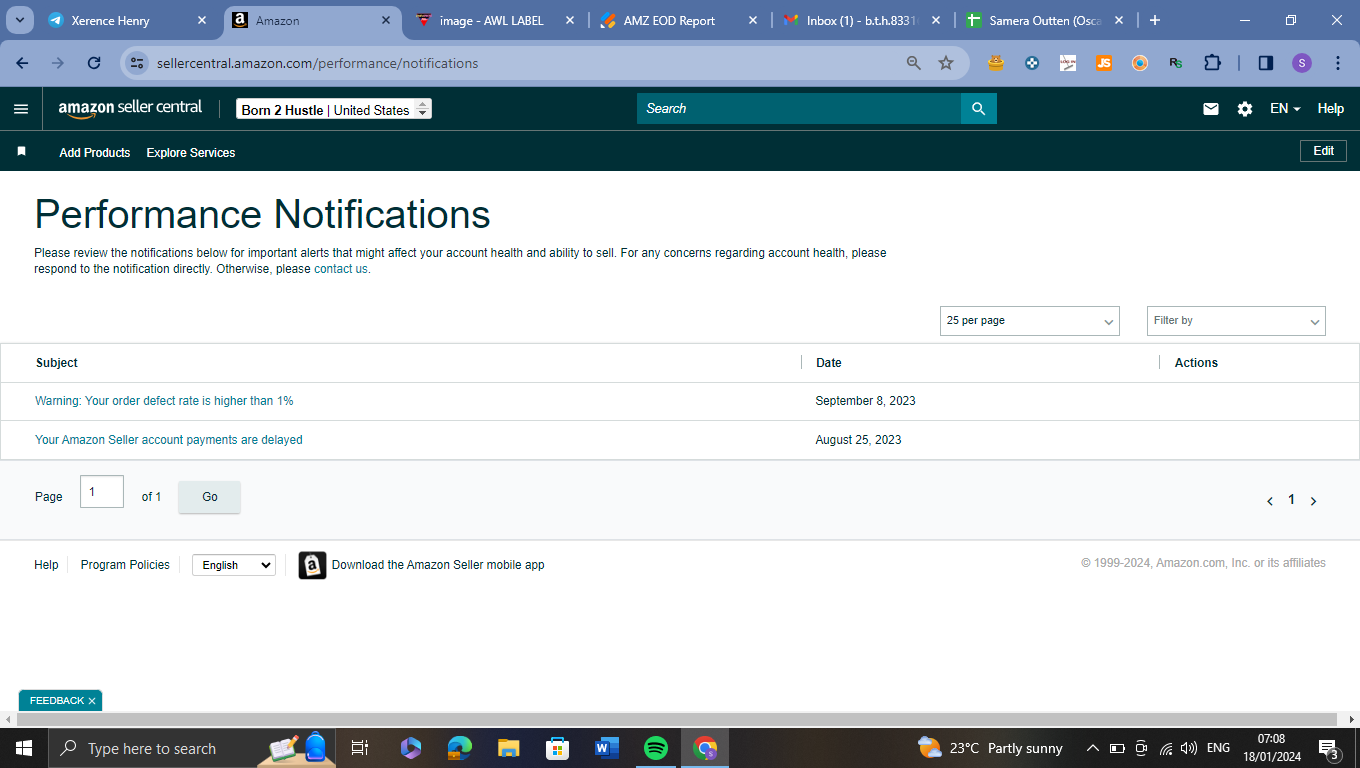
Task: Expand the Born 2 Hustle account switcher
Action: tap(334, 109)
